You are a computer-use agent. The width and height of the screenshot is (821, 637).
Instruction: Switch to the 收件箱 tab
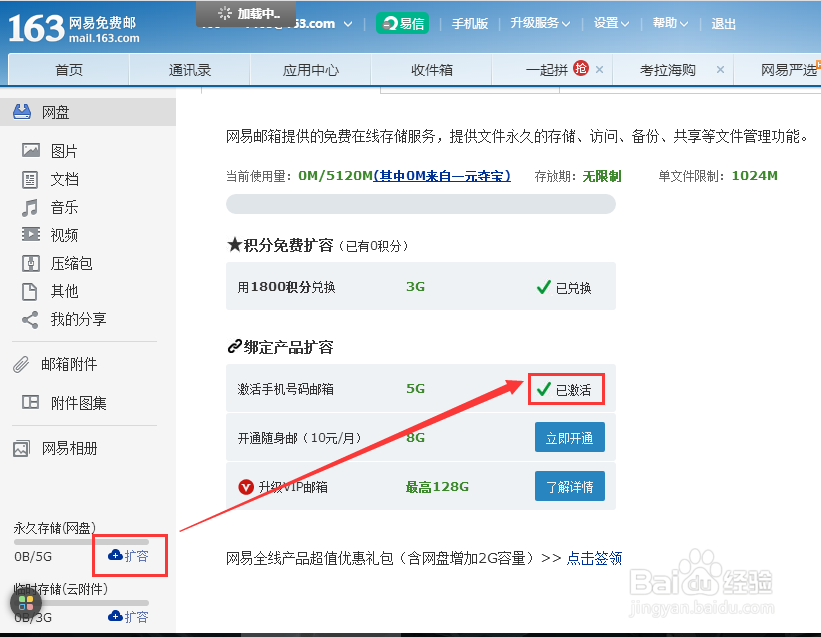(x=431, y=70)
